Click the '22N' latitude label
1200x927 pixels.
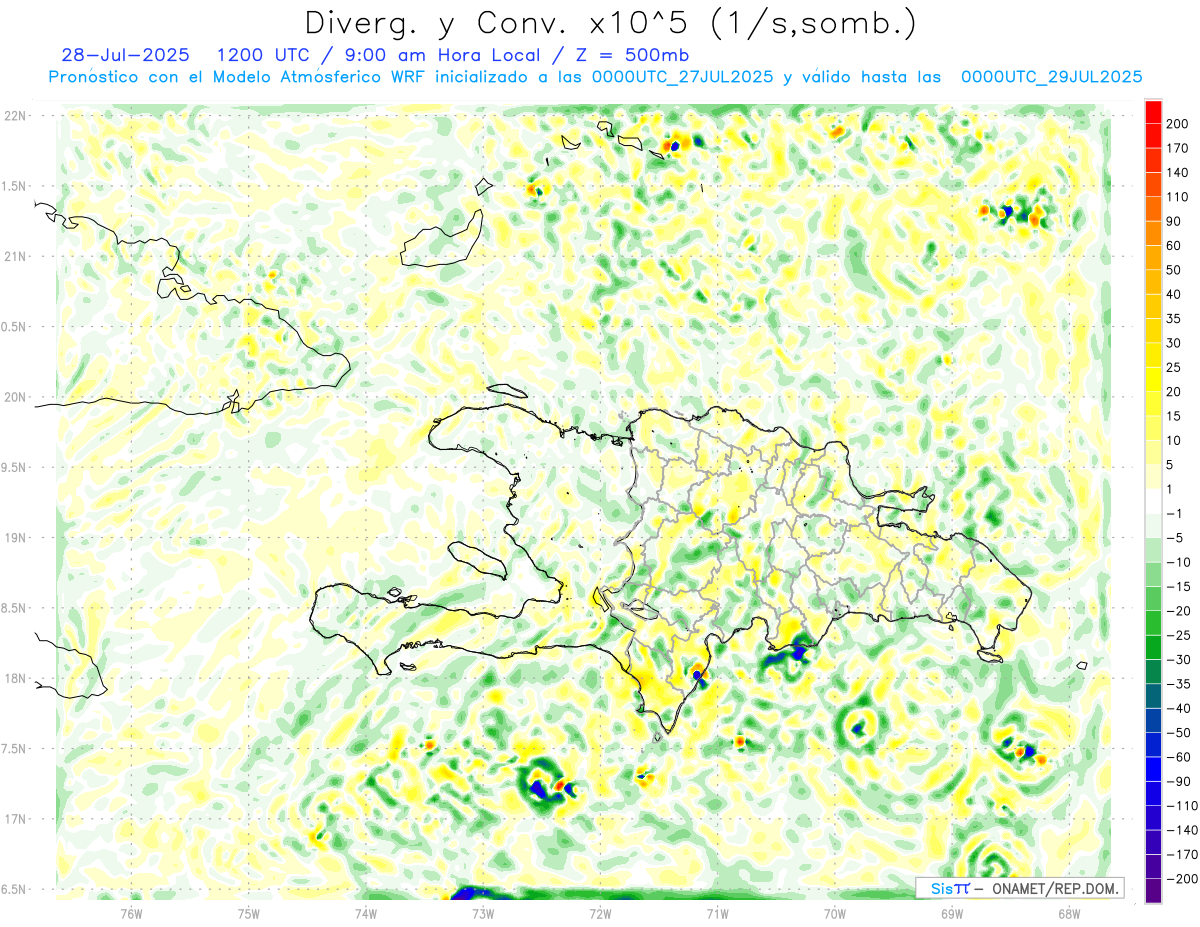coord(16,116)
